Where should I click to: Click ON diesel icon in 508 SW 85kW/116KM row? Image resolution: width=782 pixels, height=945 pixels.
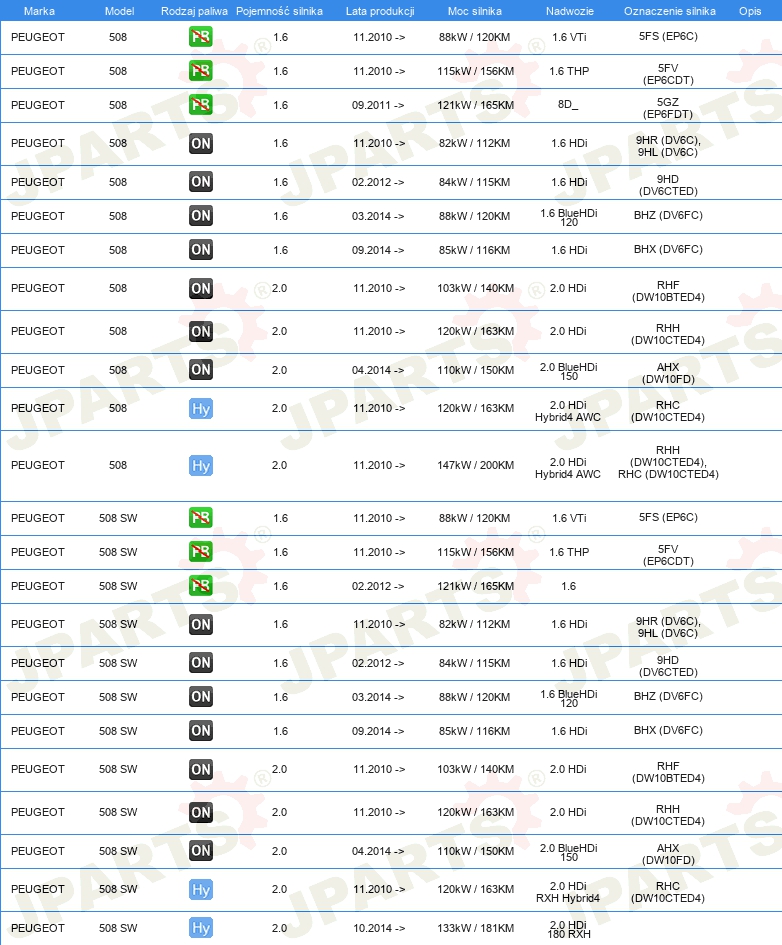click(x=201, y=730)
